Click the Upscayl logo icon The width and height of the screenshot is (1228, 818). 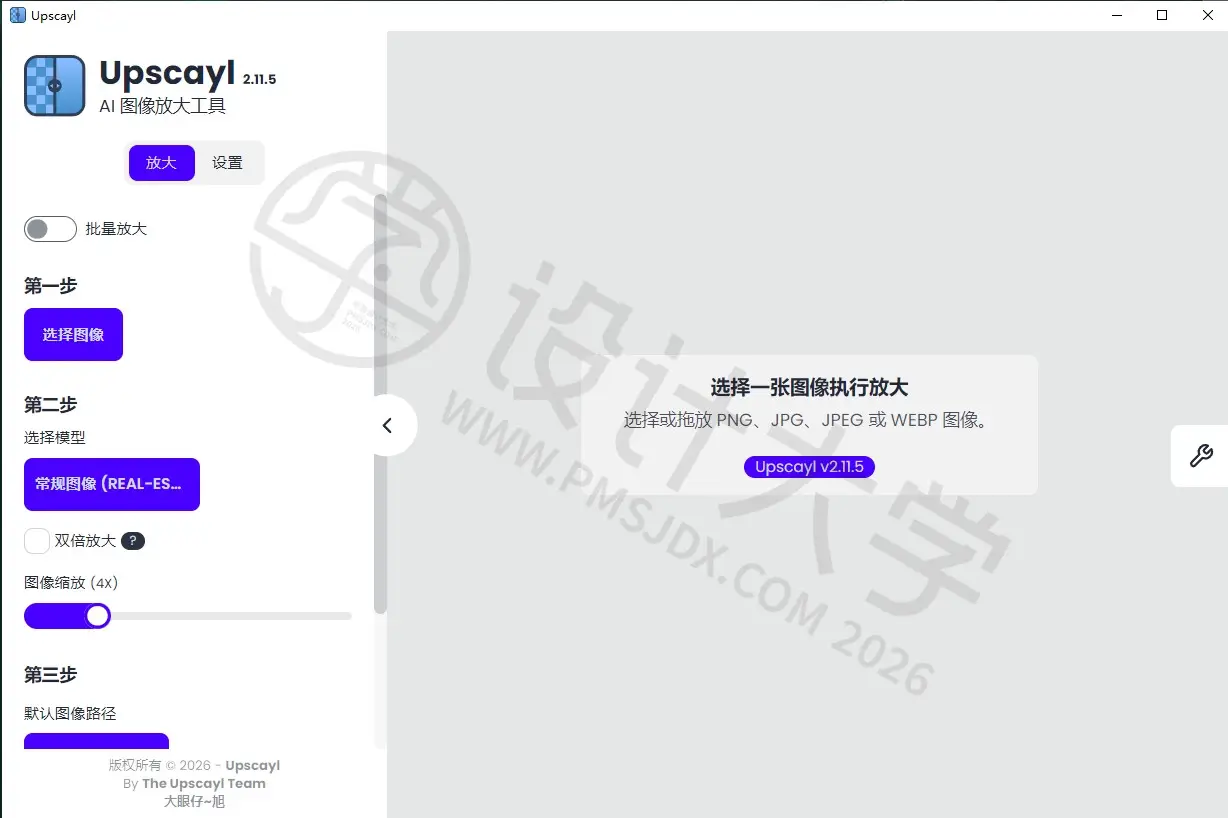tap(54, 86)
